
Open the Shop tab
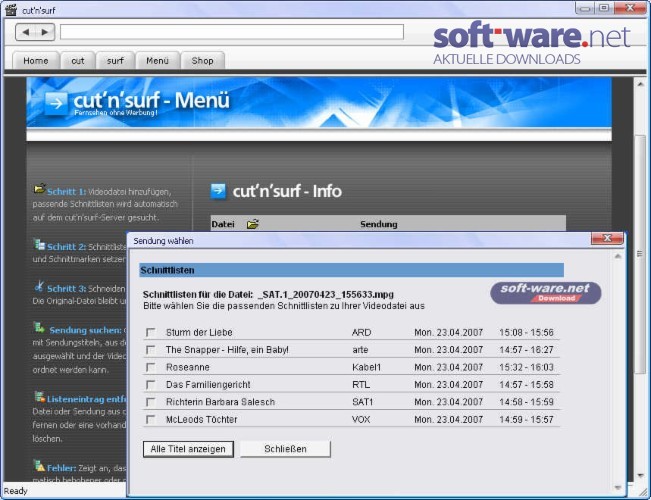pos(203,61)
